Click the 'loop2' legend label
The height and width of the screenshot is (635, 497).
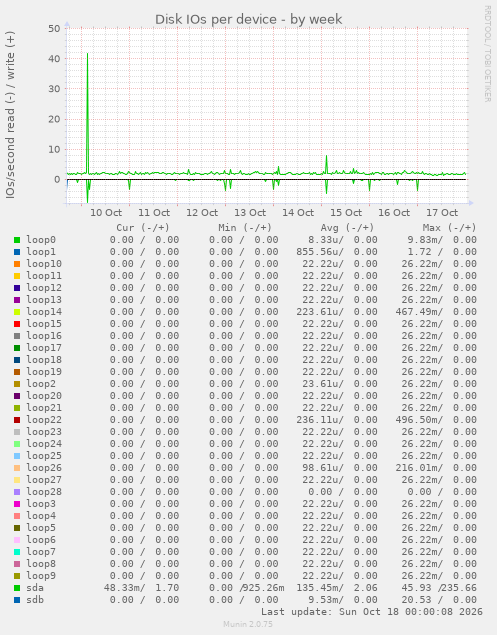[41, 384]
